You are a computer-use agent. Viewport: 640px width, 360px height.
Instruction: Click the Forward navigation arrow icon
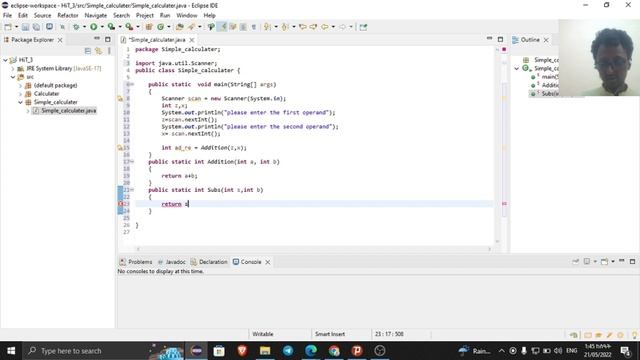[x=342, y=27]
